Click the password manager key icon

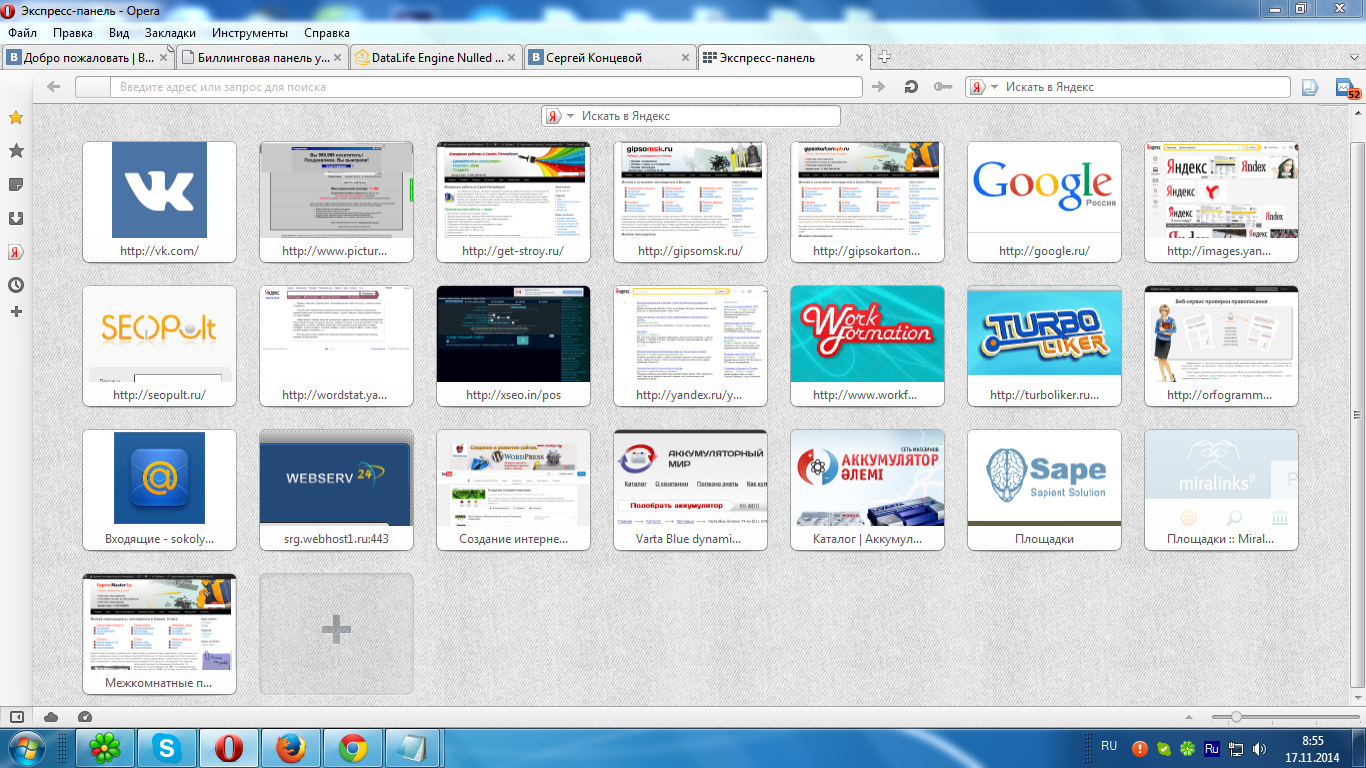click(x=943, y=87)
